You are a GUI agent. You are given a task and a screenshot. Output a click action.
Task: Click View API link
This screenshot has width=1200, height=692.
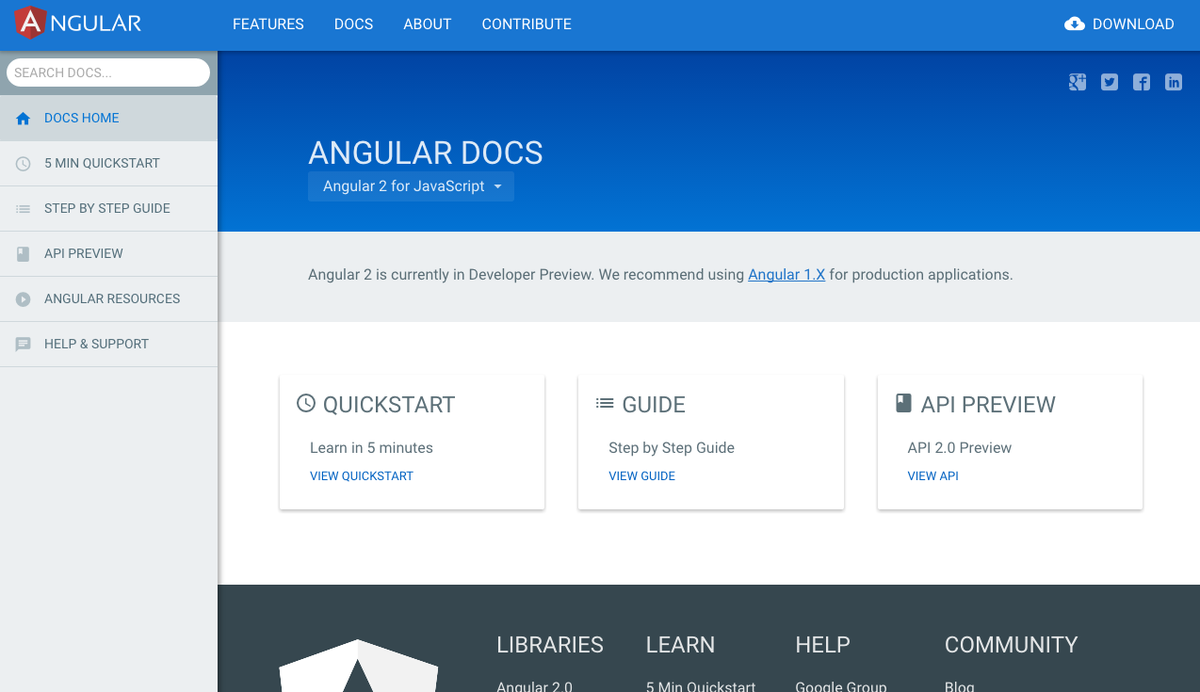coord(933,476)
